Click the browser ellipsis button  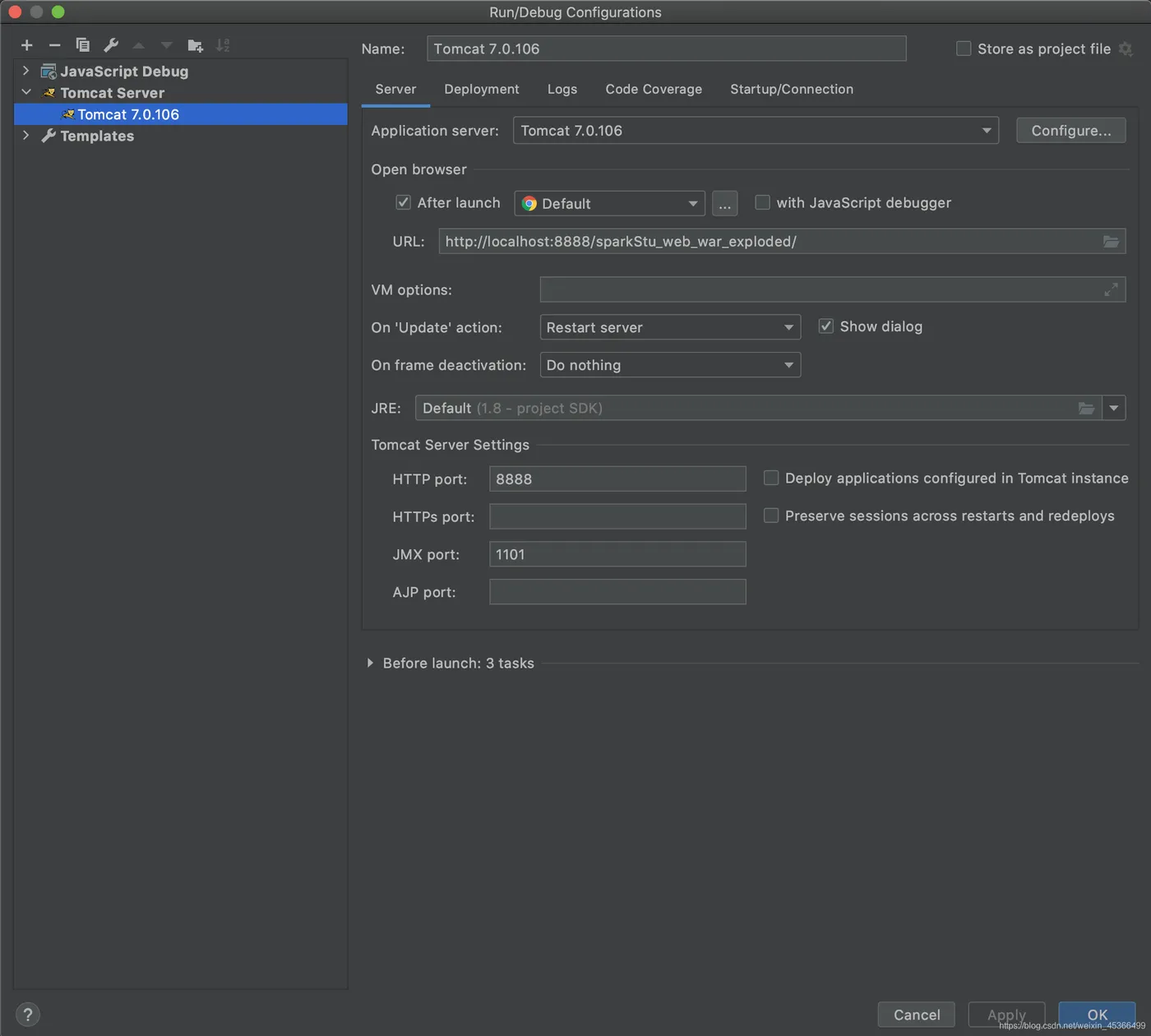(x=724, y=203)
